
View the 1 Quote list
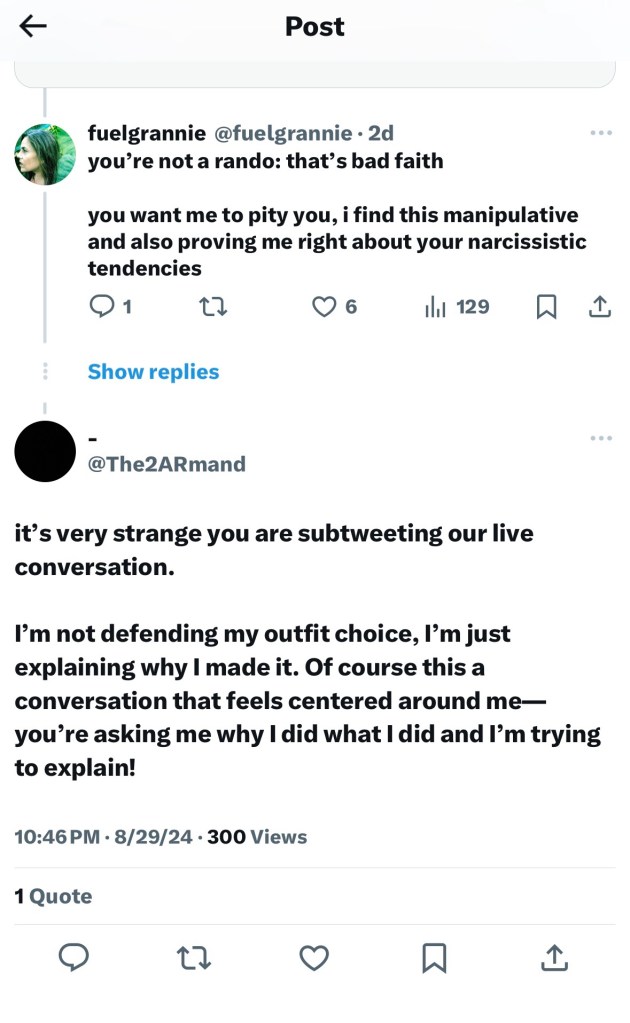point(53,896)
